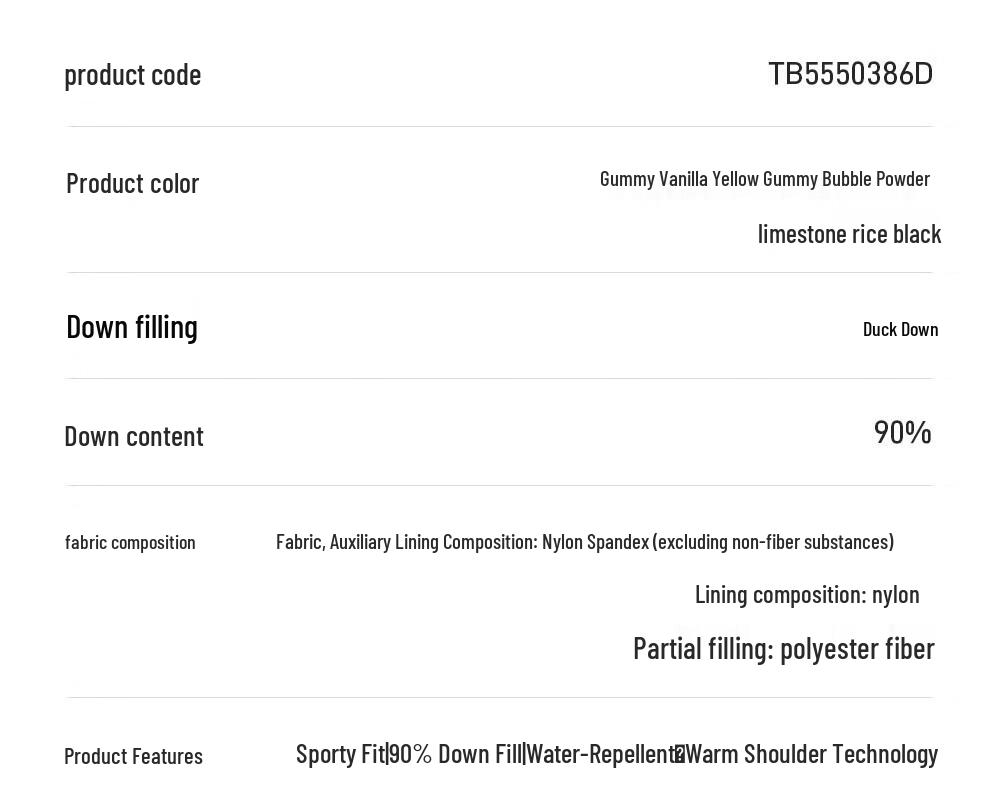Click the "90% Down Fill" feature
Screen dimensions: 1000x807
pyautogui.click(x=455, y=754)
